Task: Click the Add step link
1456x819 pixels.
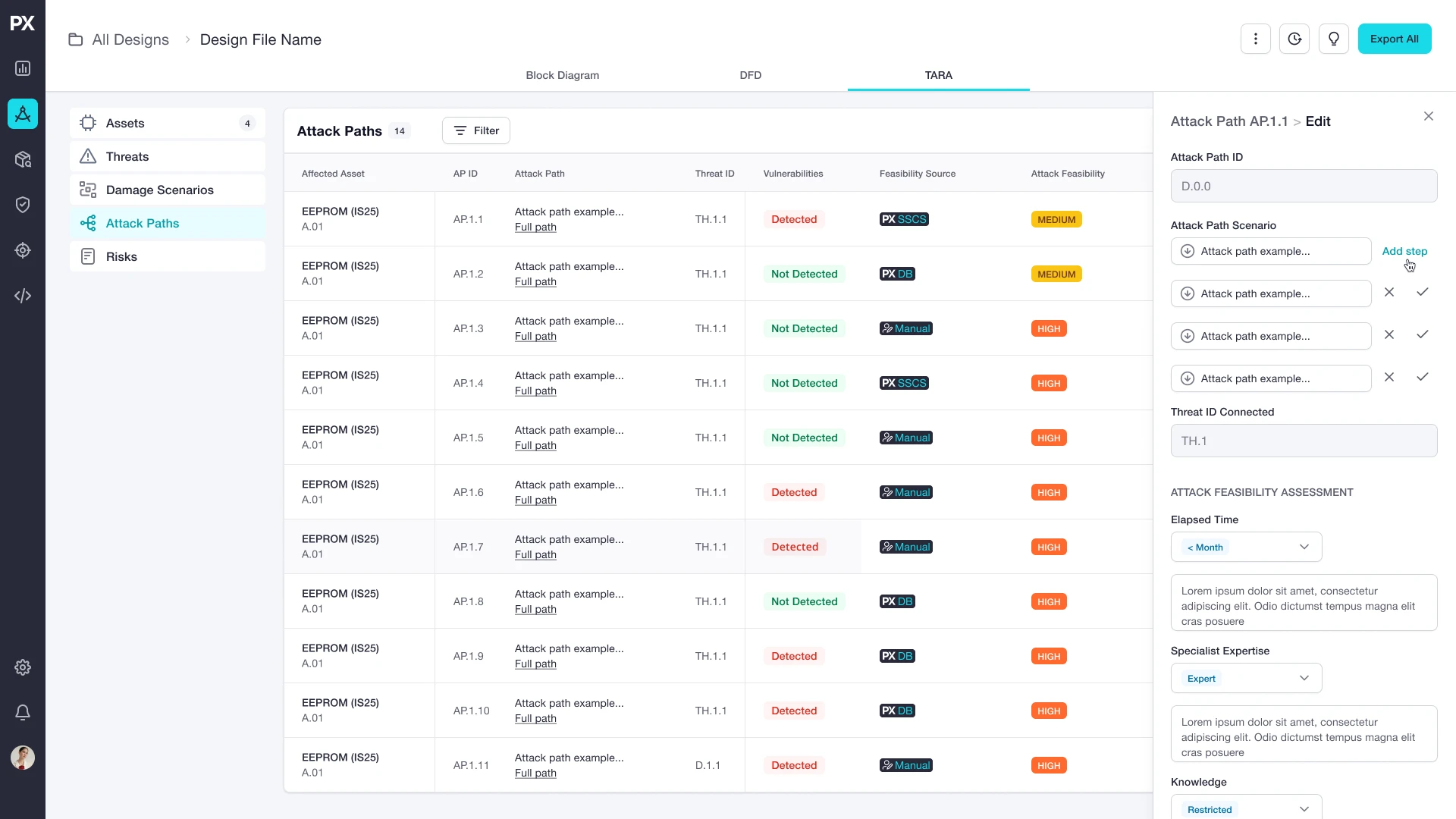Action: pyautogui.click(x=1404, y=251)
